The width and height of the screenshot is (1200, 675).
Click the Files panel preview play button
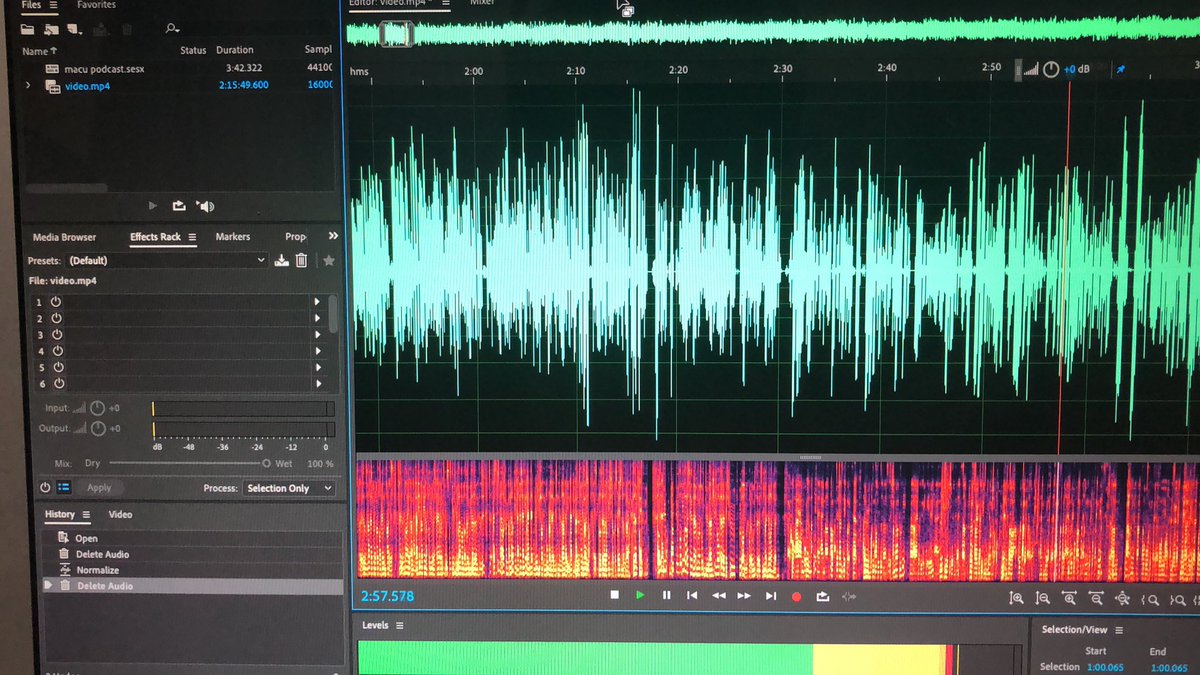pos(153,205)
